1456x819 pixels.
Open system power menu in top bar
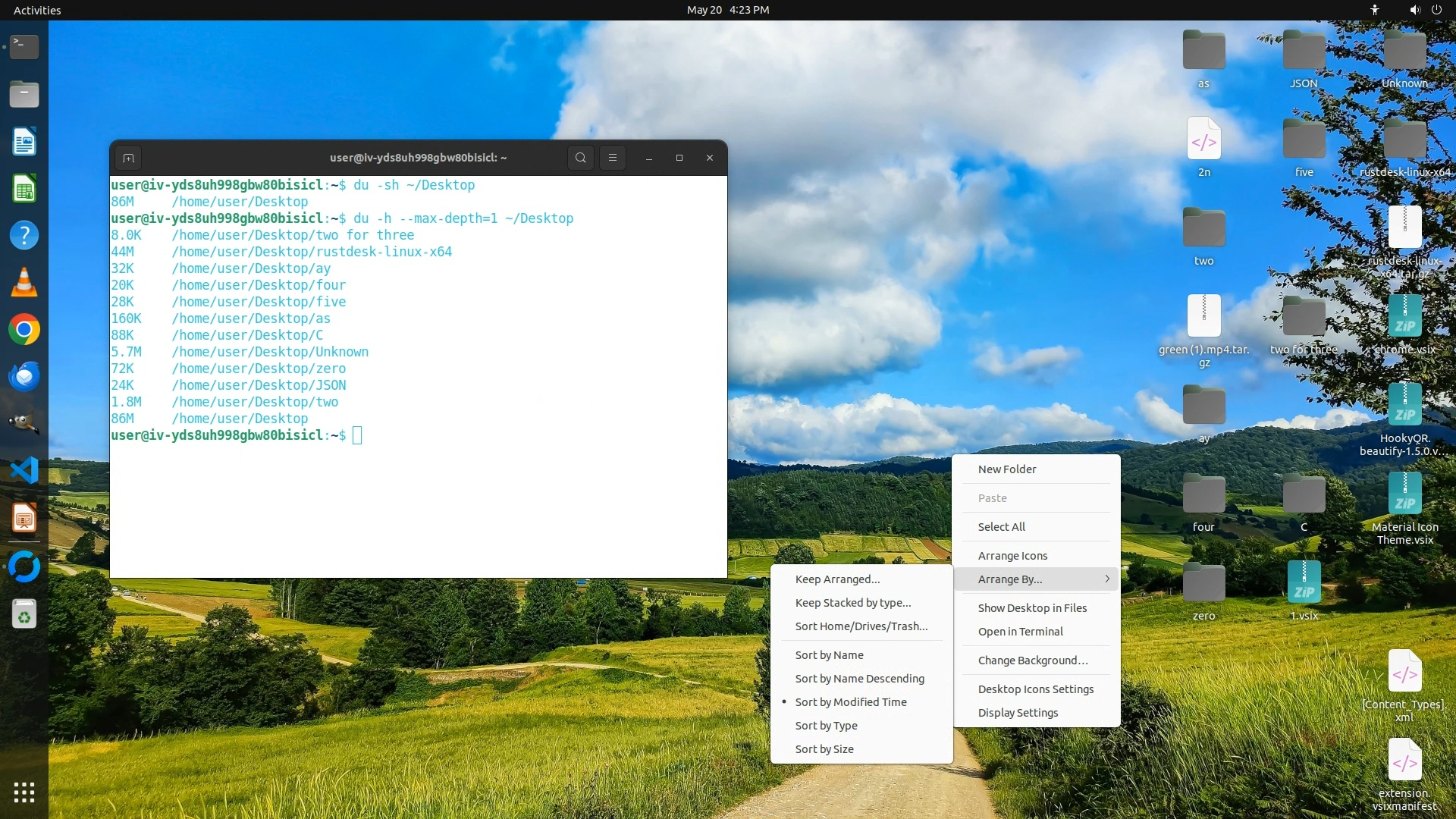pyautogui.click(x=1436, y=10)
